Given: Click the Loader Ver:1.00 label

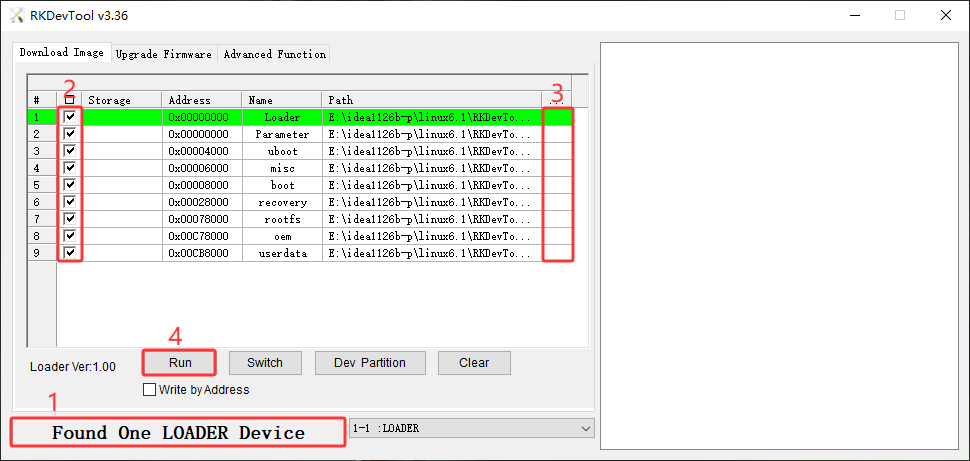Looking at the screenshot, I should point(72,366).
